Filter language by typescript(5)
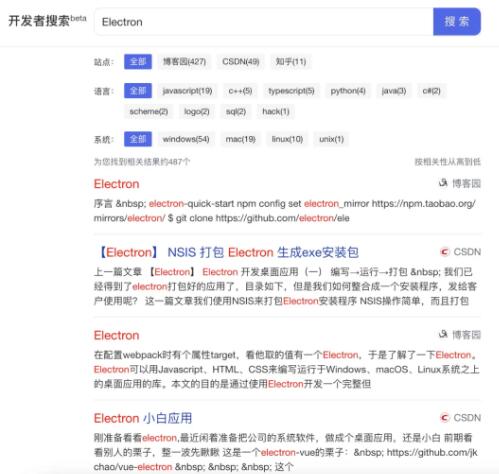This screenshot has width=499, height=474. tap(291, 91)
